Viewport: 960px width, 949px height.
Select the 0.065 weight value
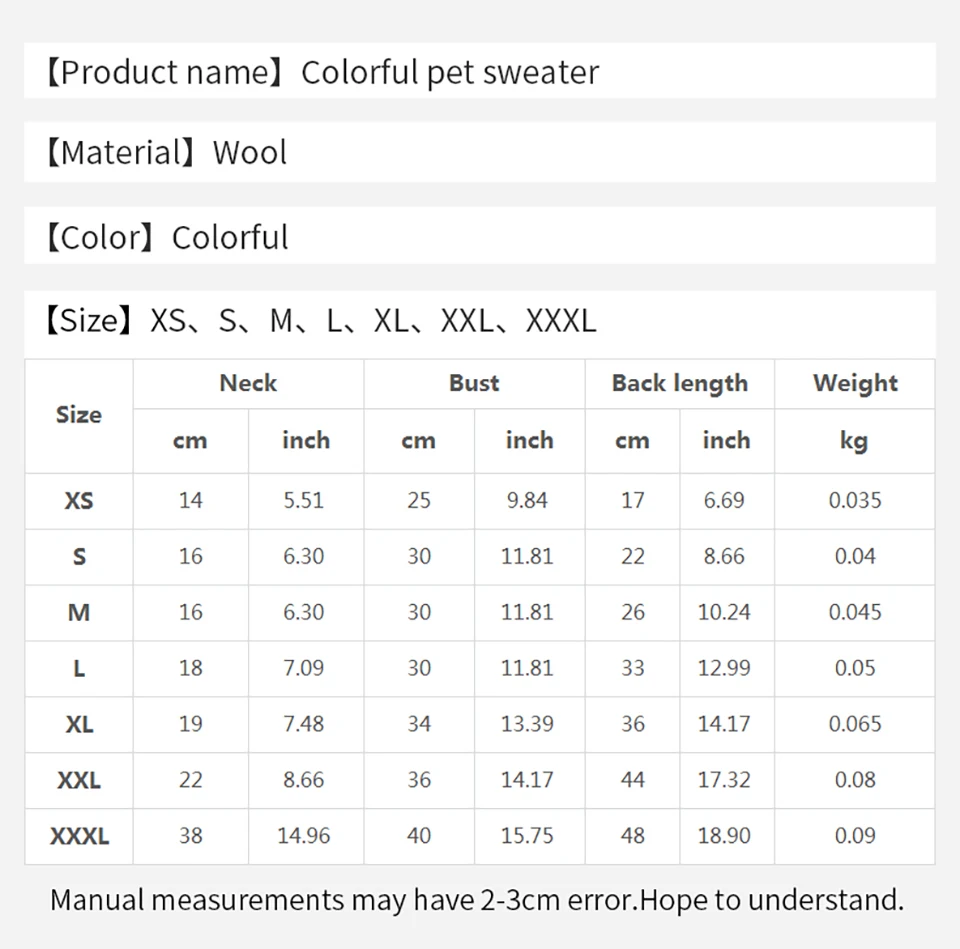point(855,724)
